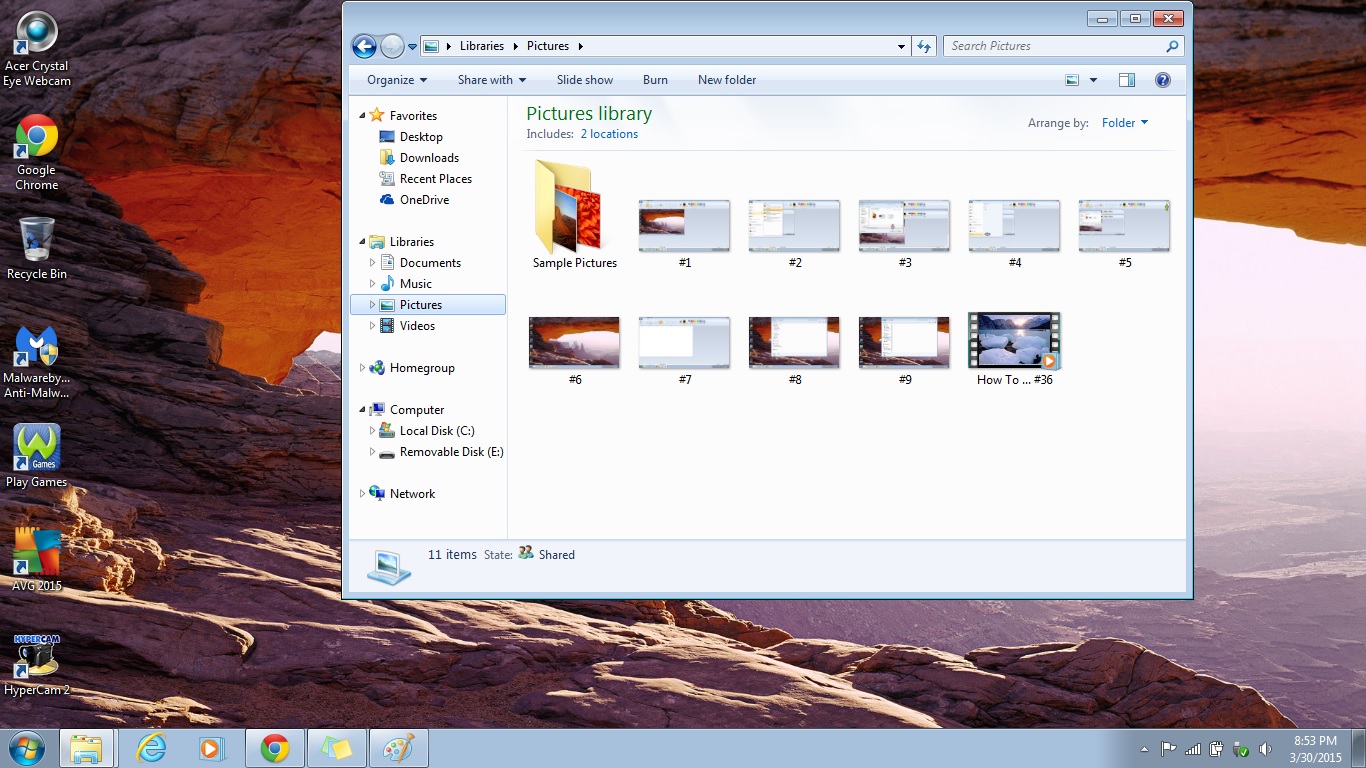Collapse the Libraries group
The image size is (1366, 768).
point(363,242)
